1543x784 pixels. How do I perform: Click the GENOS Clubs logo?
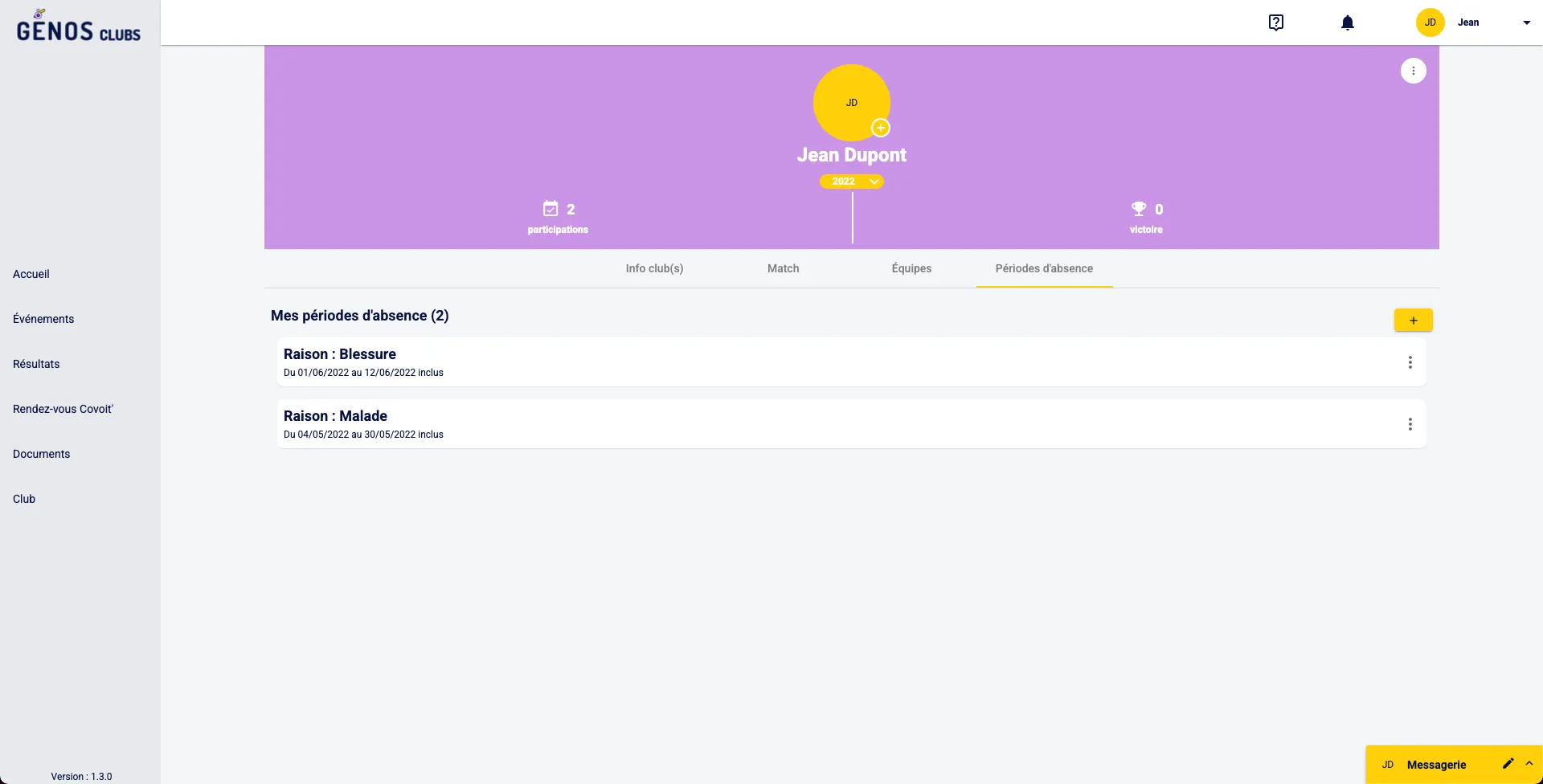click(x=79, y=27)
